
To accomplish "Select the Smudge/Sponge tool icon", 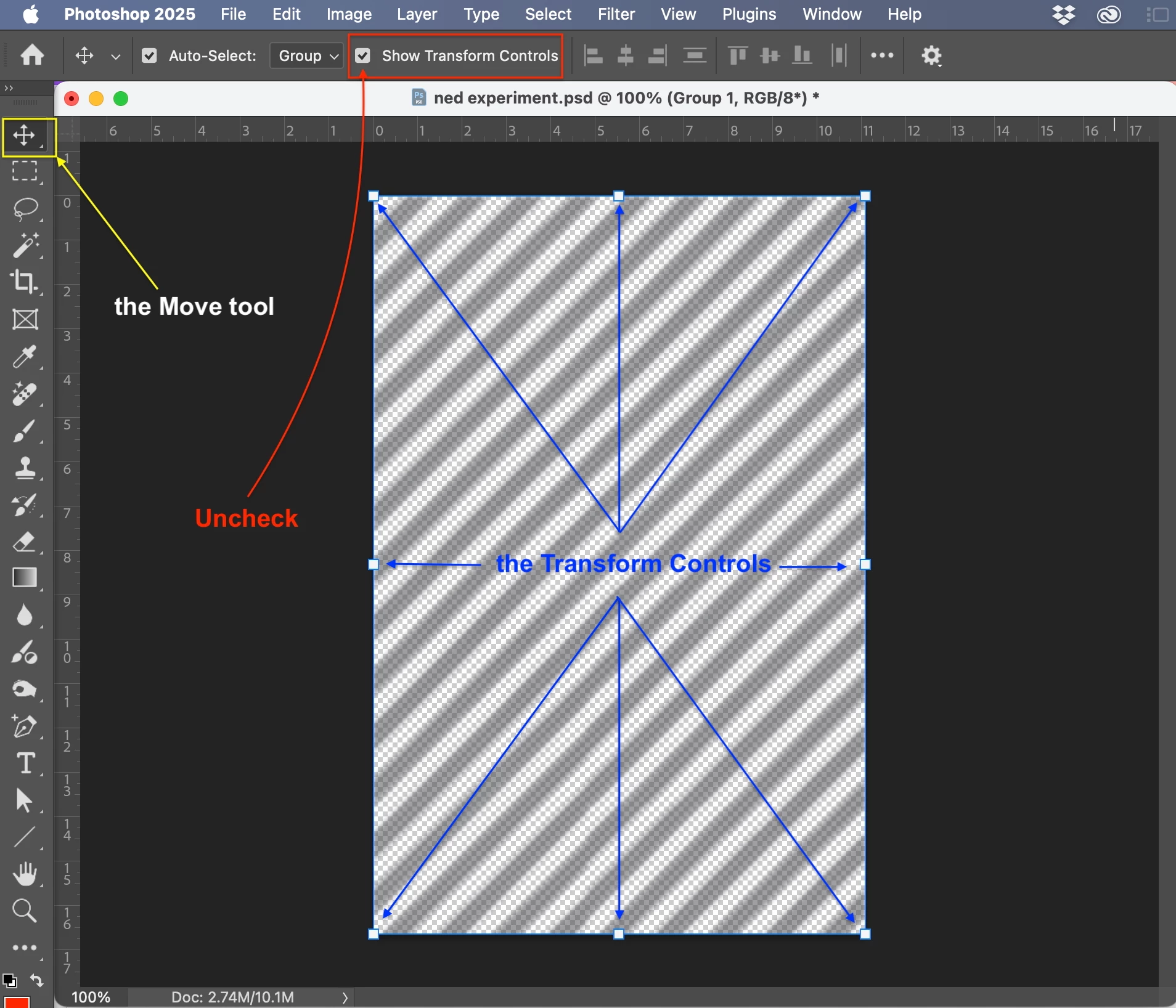I will click(x=25, y=689).
